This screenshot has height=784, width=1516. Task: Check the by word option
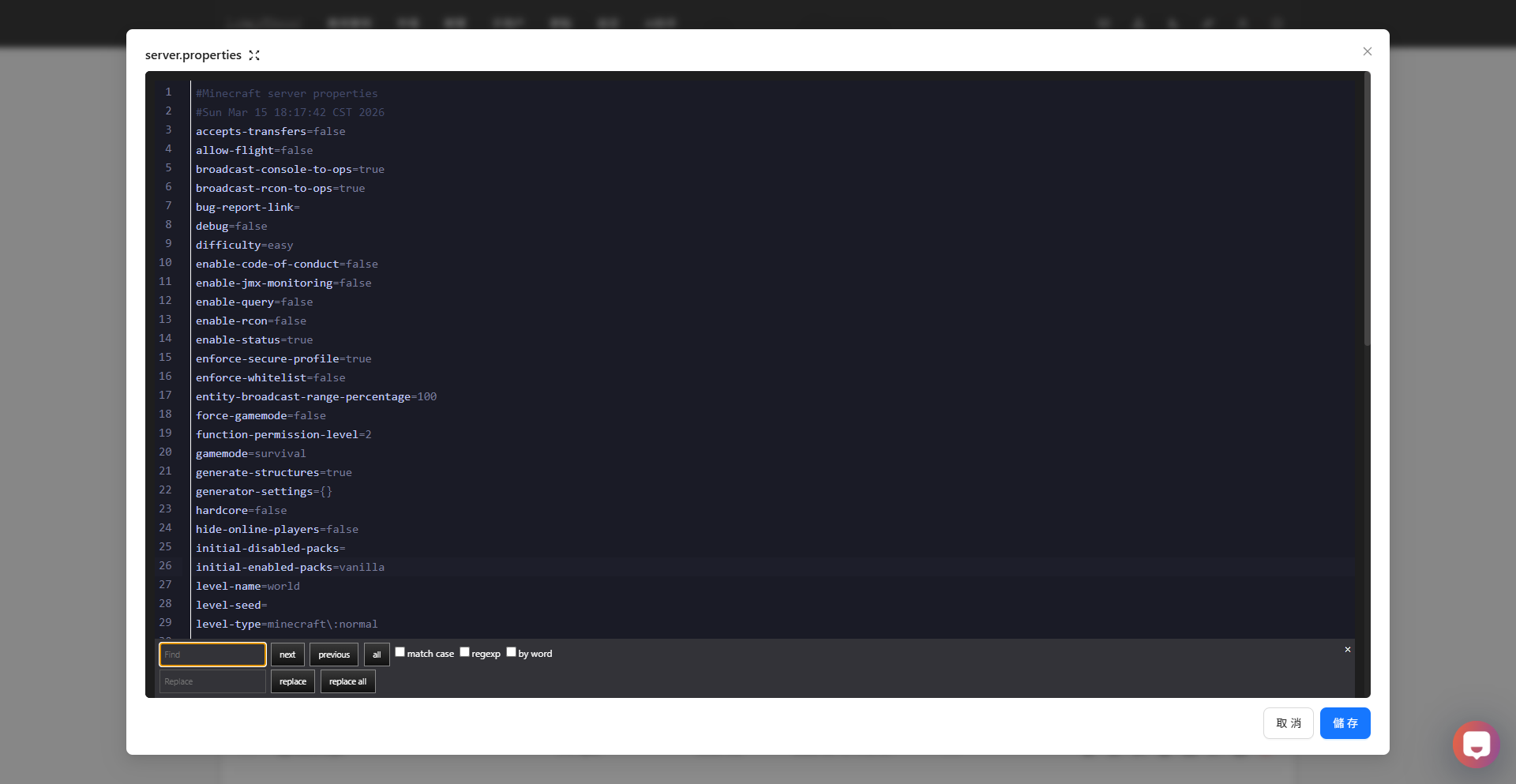pos(512,652)
